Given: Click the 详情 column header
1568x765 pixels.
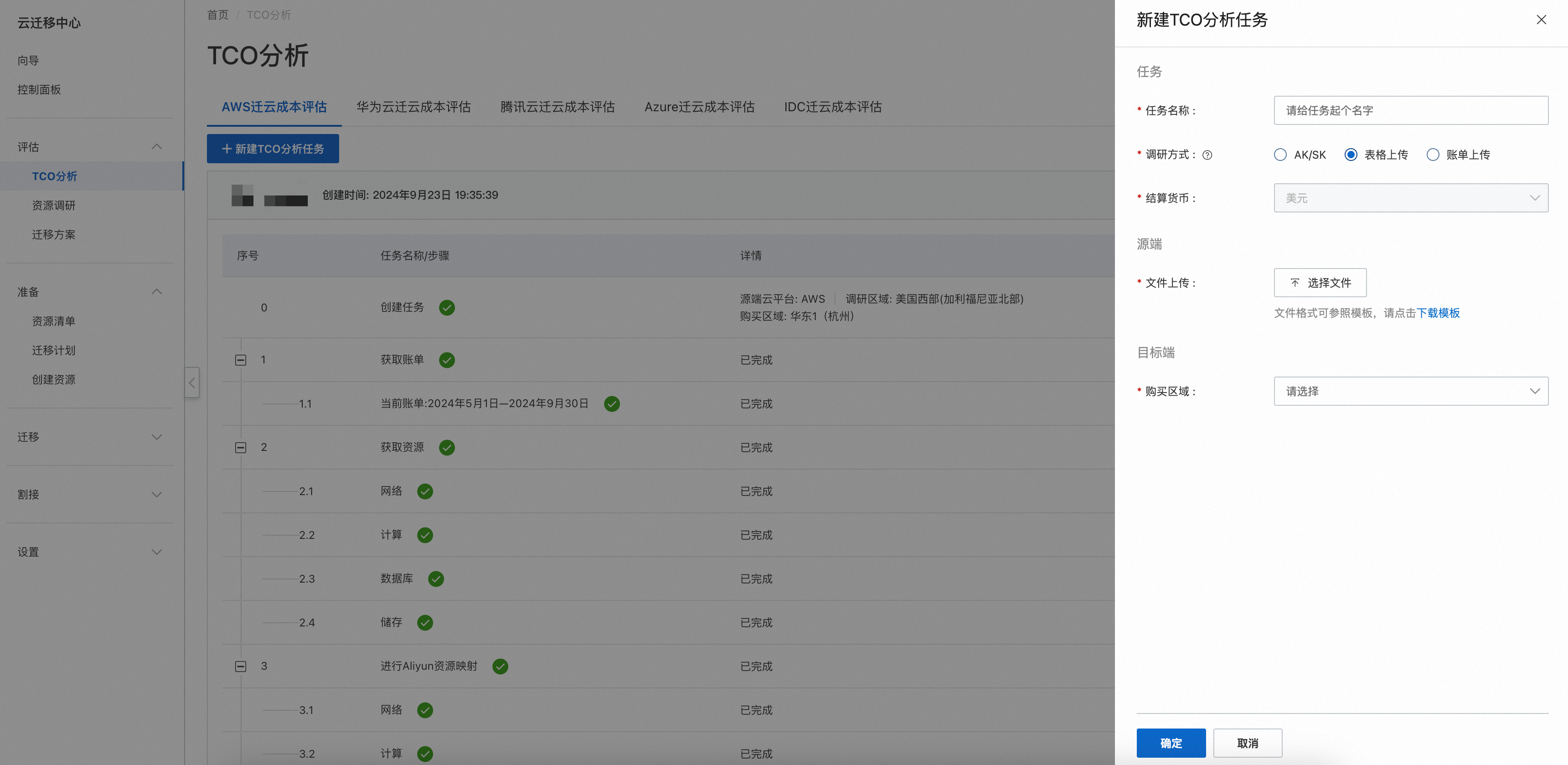Looking at the screenshot, I should (x=751, y=256).
